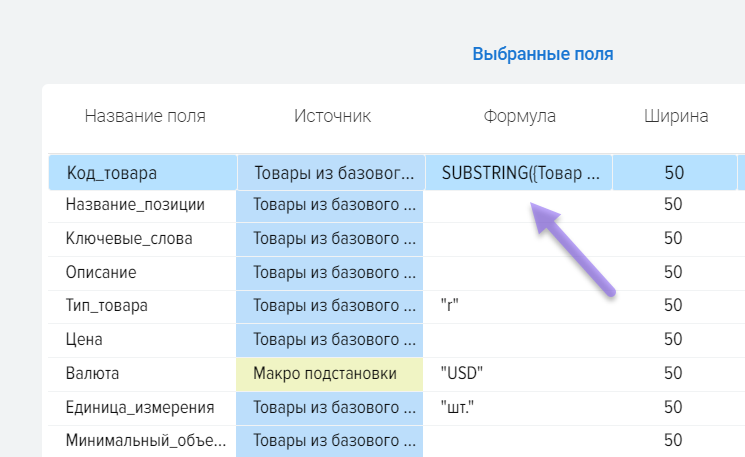Open the SUBSTRING formula cell for Код_товара
Viewport: 745px width, 457px height.
point(519,173)
